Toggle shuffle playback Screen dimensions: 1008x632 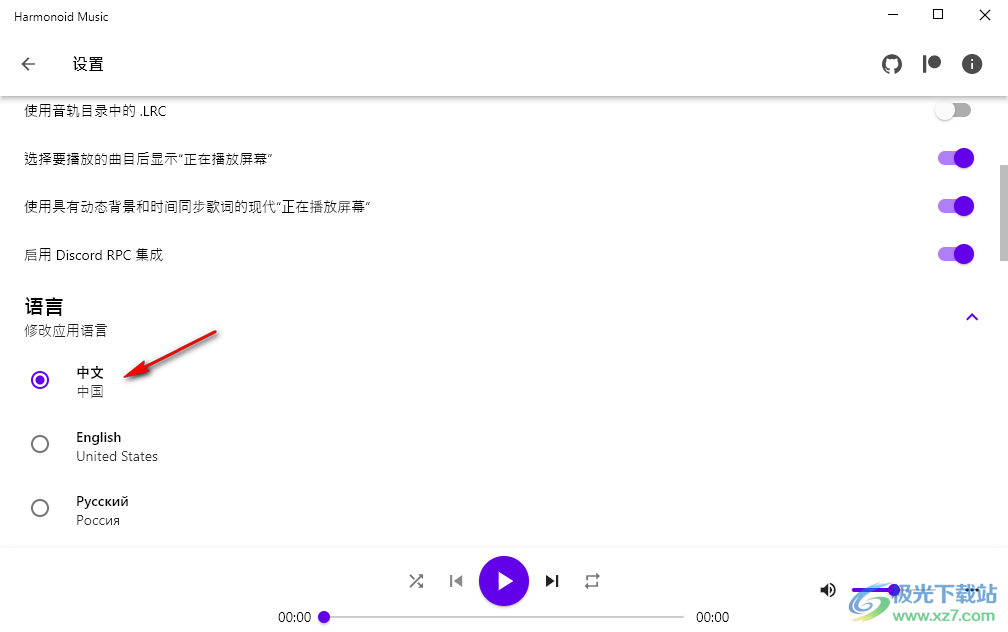(x=416, y=581)
